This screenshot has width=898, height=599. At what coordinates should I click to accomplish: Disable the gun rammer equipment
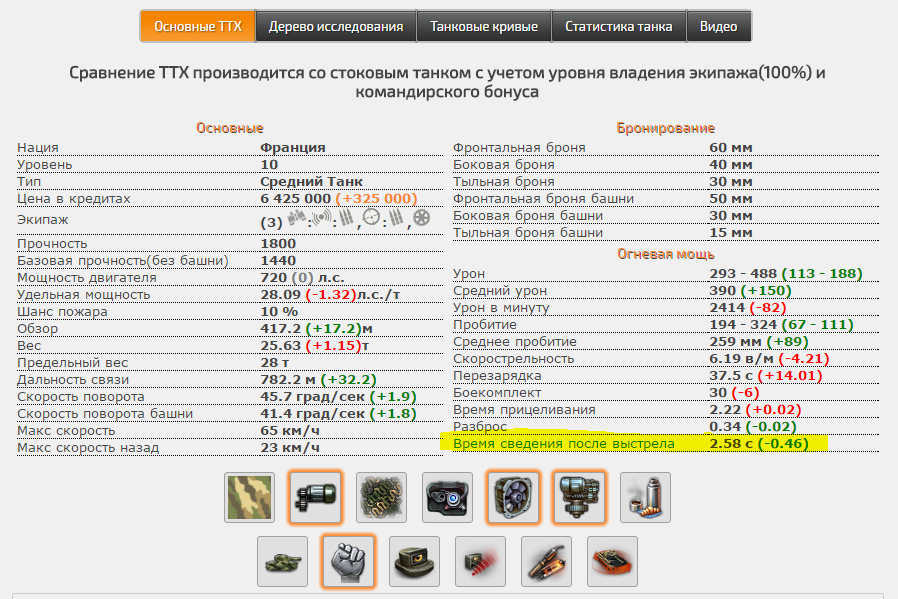pos(316,497)
